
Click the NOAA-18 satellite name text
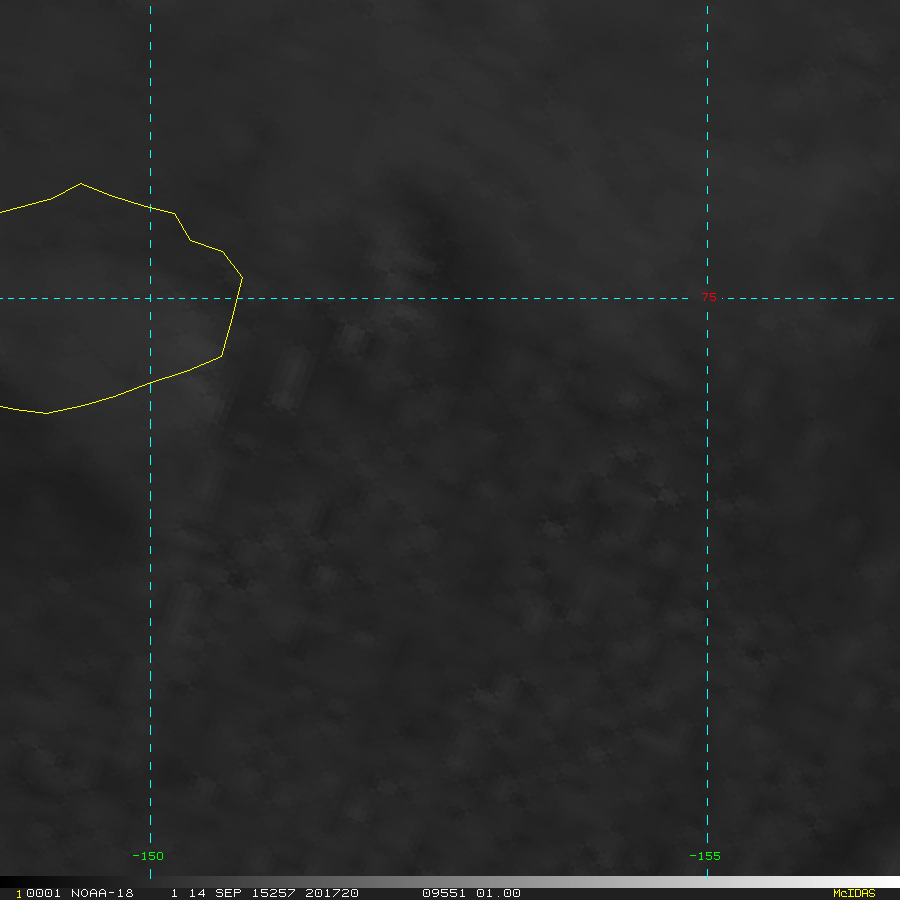102,893
